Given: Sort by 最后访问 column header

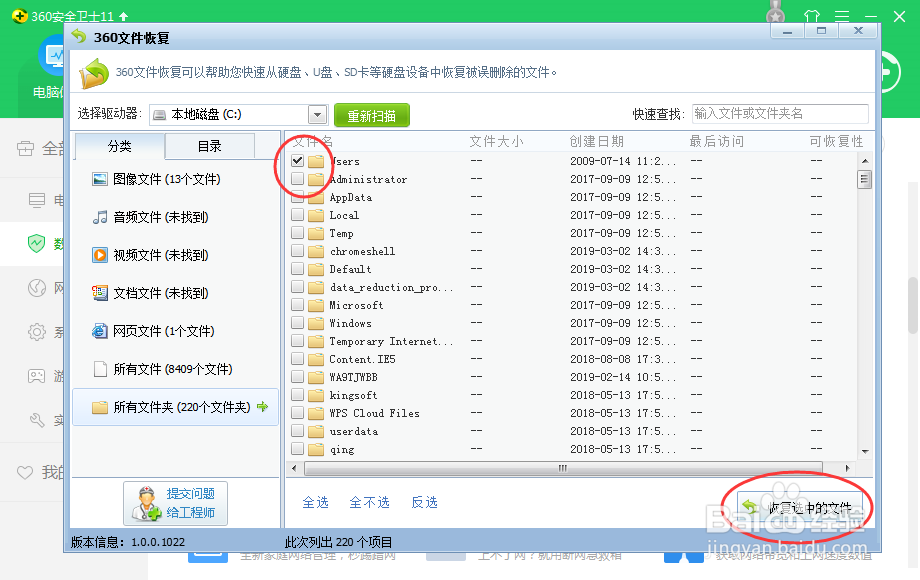Looking at the screenshot, I should pyautogui.click(x=716, y=141).
